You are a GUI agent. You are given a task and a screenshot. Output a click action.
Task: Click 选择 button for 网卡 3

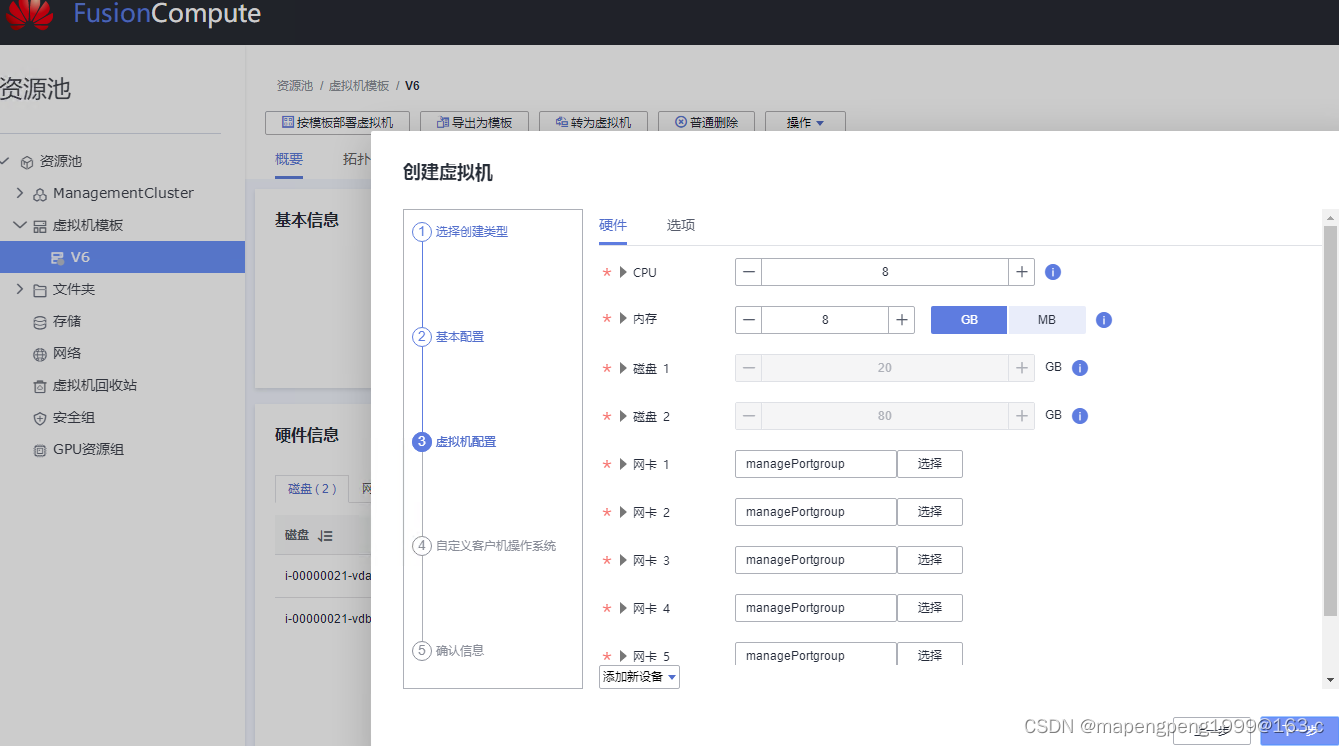[930, 560]
